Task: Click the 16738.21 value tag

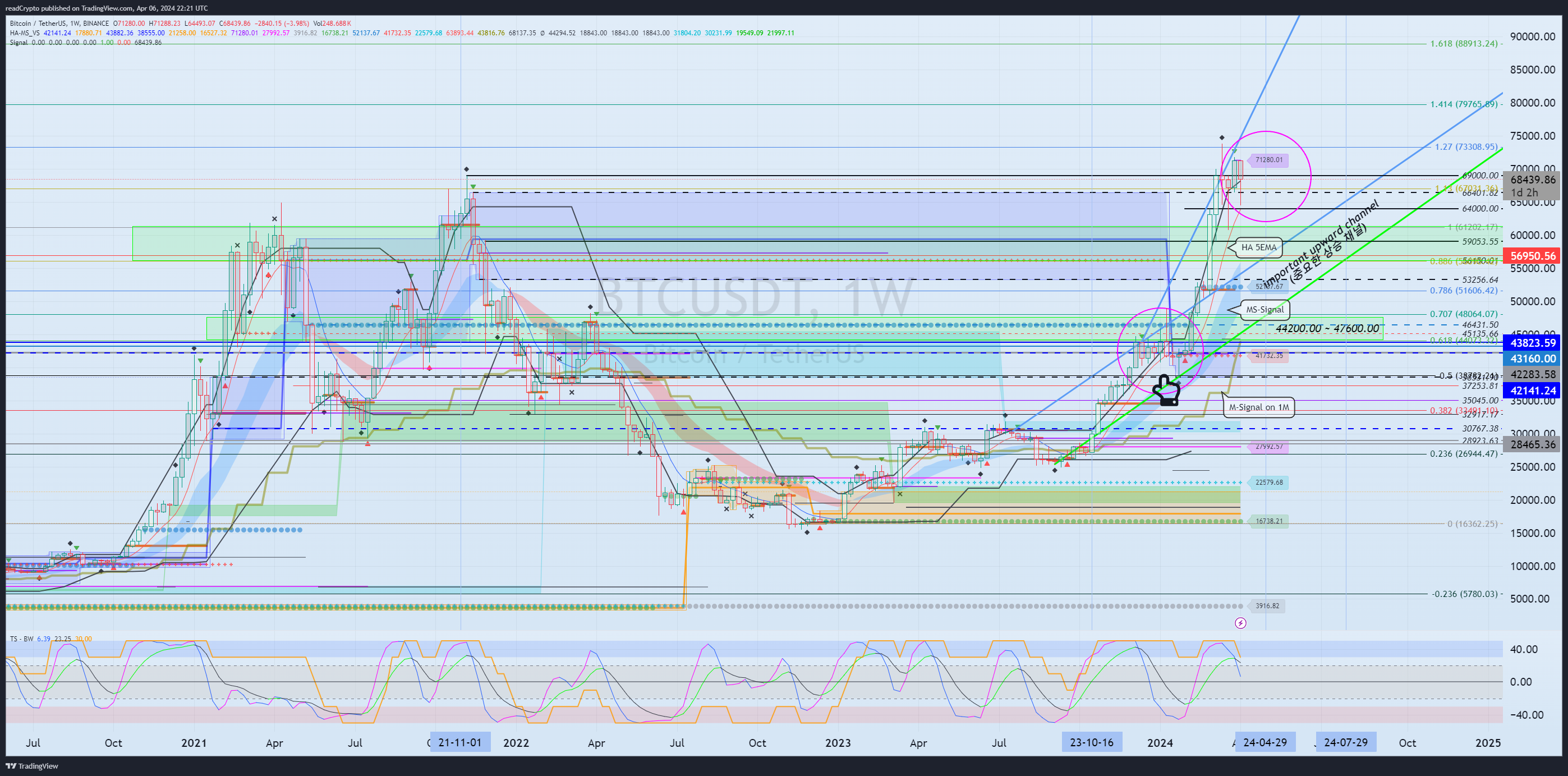Action: (x=1268, y=521)
